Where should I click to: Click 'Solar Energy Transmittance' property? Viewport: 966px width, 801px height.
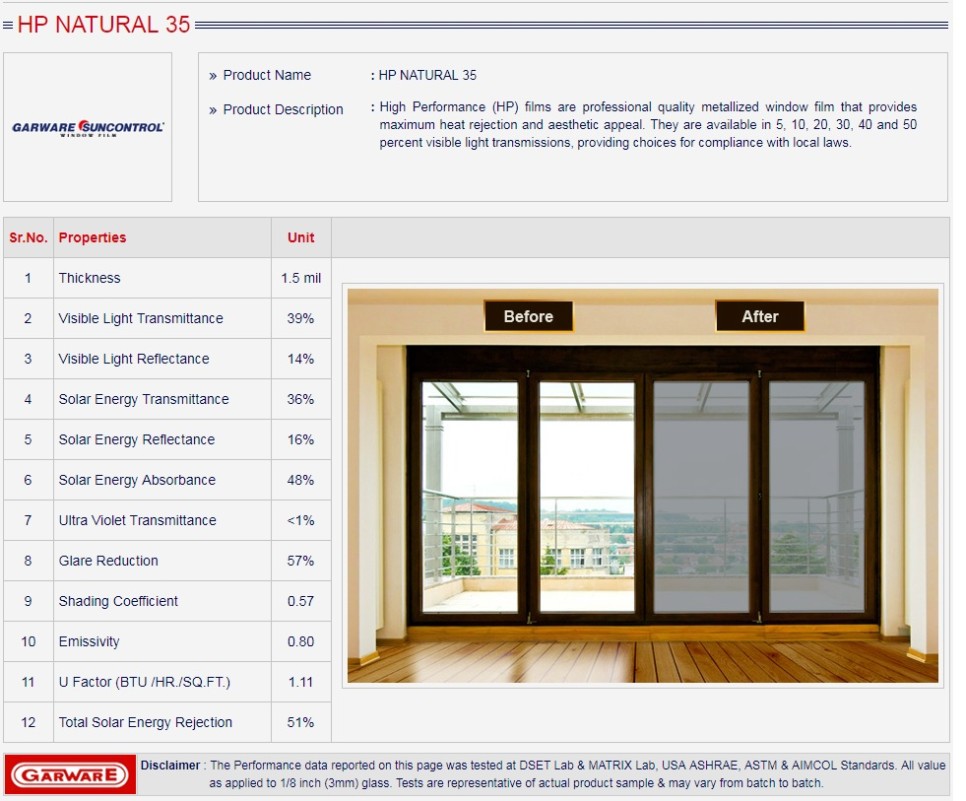pos(144,399)
